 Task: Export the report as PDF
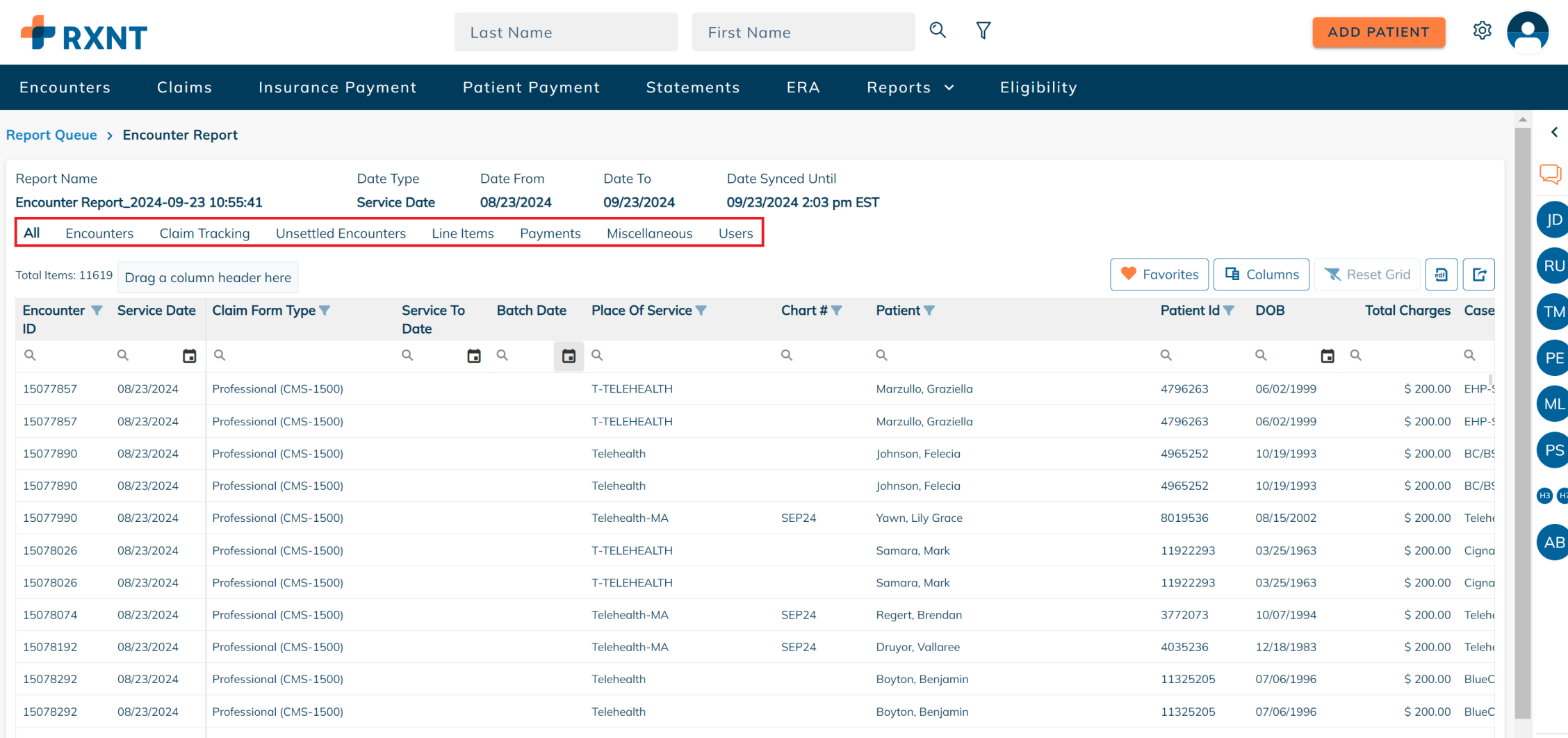point(1441,274)
